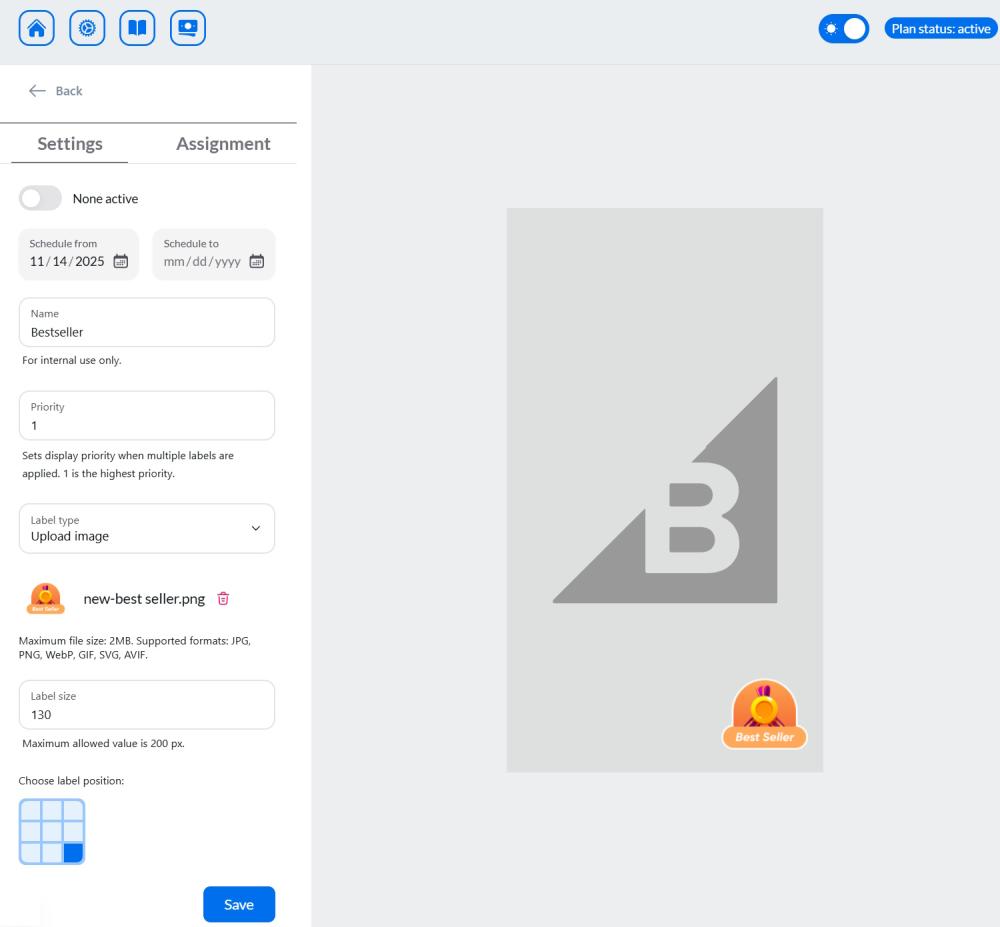Select center label position cell
This screenshot has width=1000, height=927.
[52, 831]
